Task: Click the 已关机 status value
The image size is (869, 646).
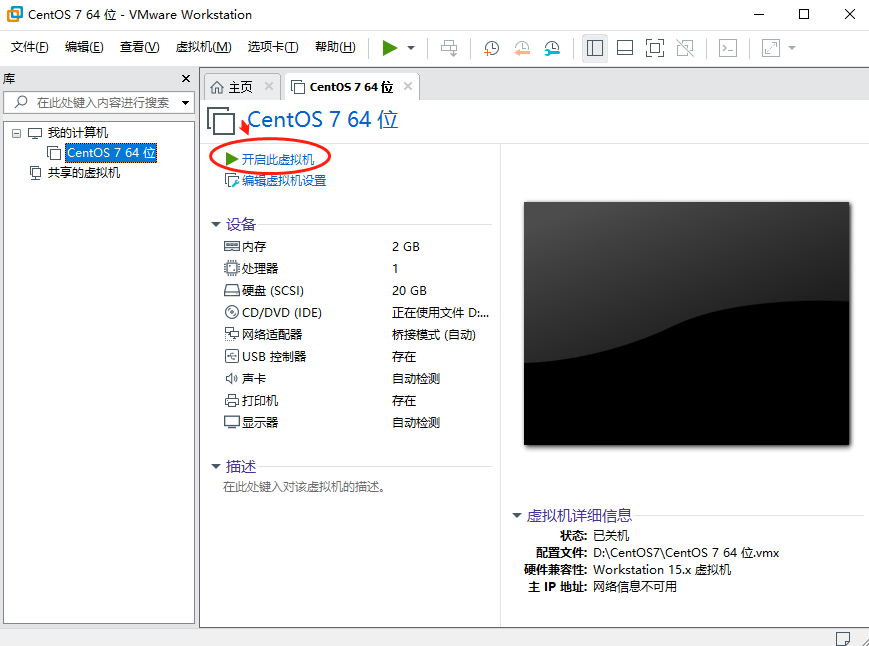Action: tap(611, 536)
